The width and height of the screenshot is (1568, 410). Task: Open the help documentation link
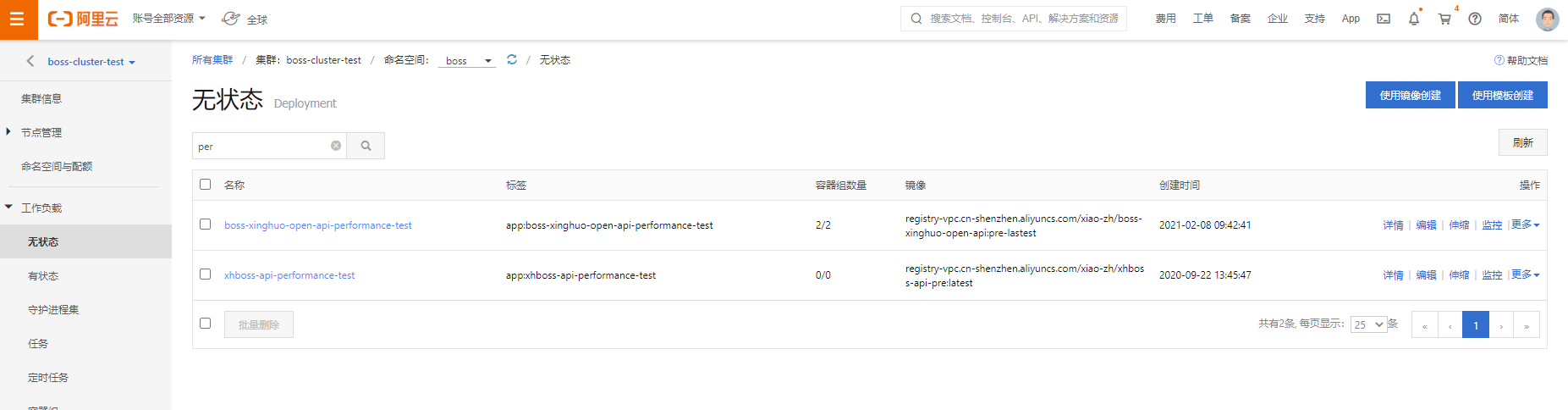tap(1521, 60)
